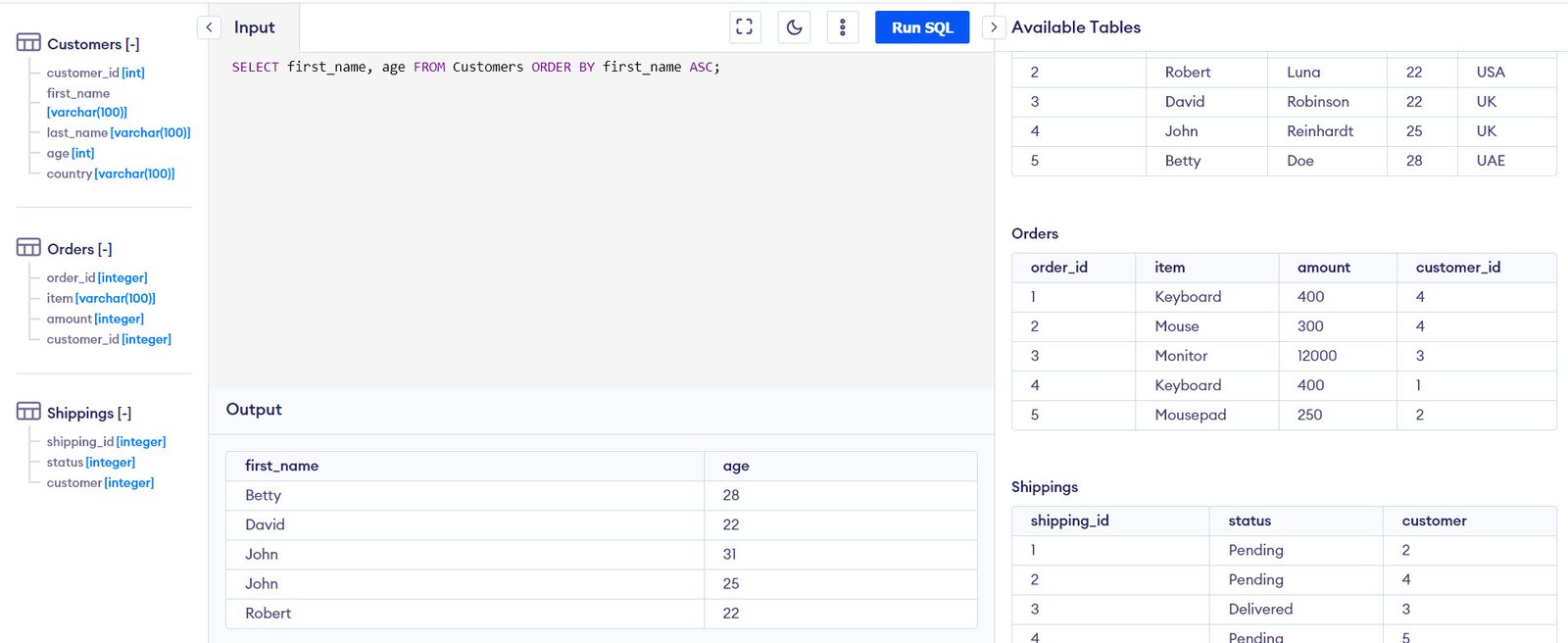This screenshot has width=1568, height=643.
Task: Collapse the Available Tables panel chevron
Action: click(994, 27)
